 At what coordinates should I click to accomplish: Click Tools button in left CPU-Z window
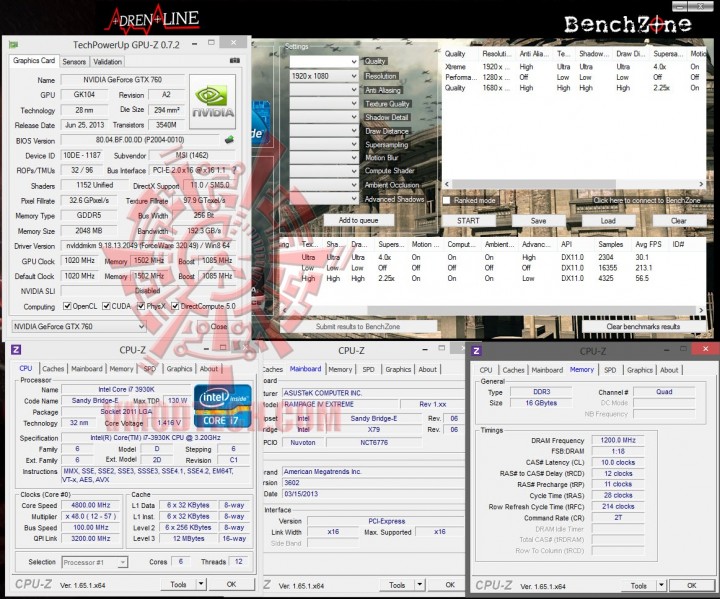click(x=178, y=584)
